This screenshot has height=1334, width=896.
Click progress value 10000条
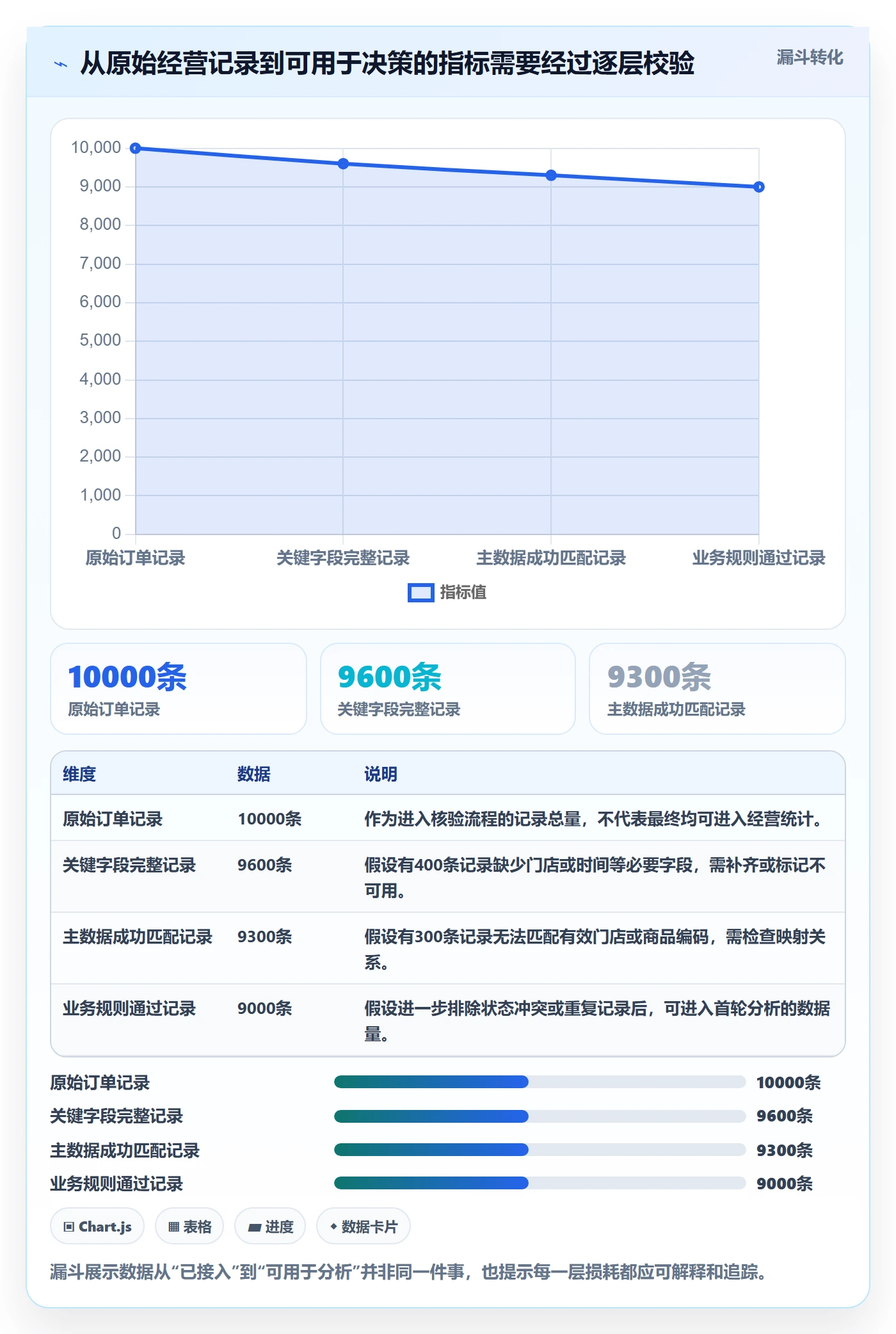click(x=788, y=1082)
